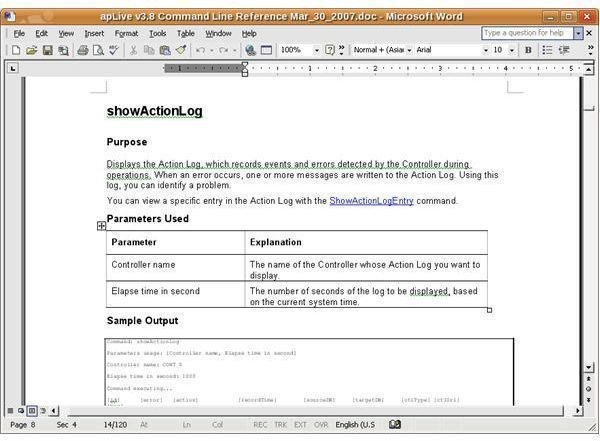This screenshot has width=600, height=441.
Task: Open the Table menu
Action: coord(186,34)
